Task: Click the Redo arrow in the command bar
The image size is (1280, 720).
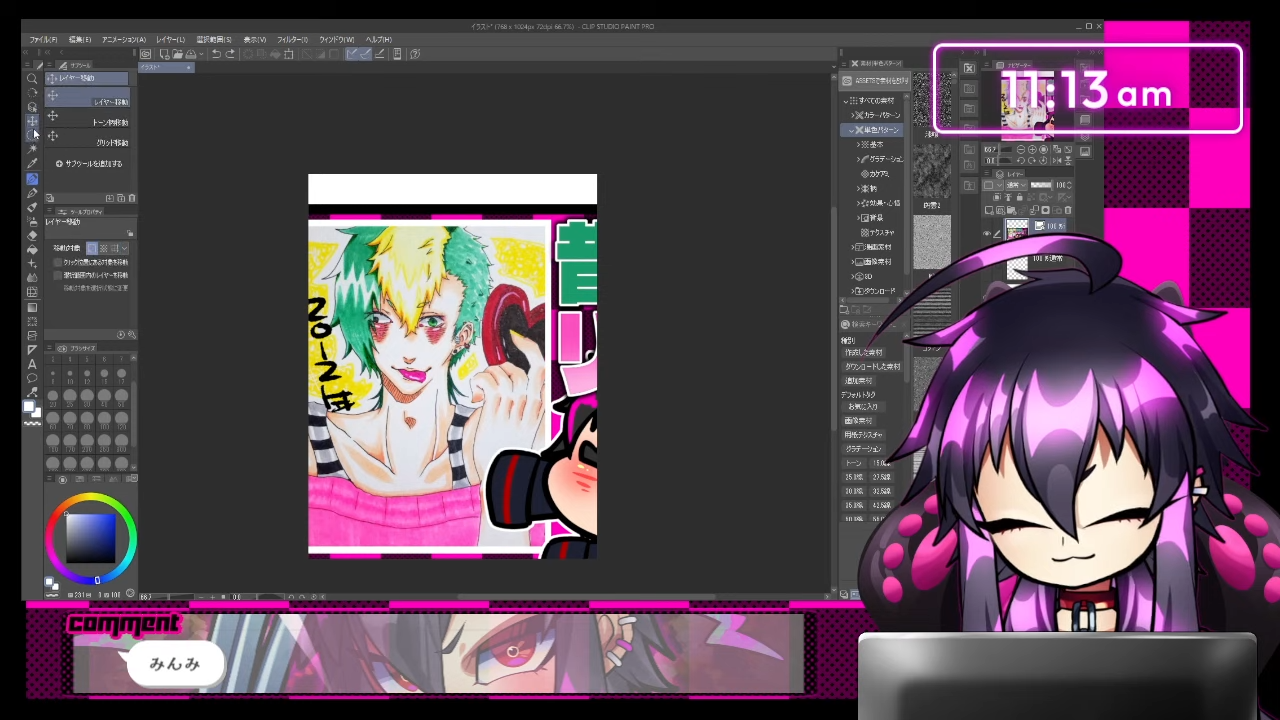Action: (230, 54)
